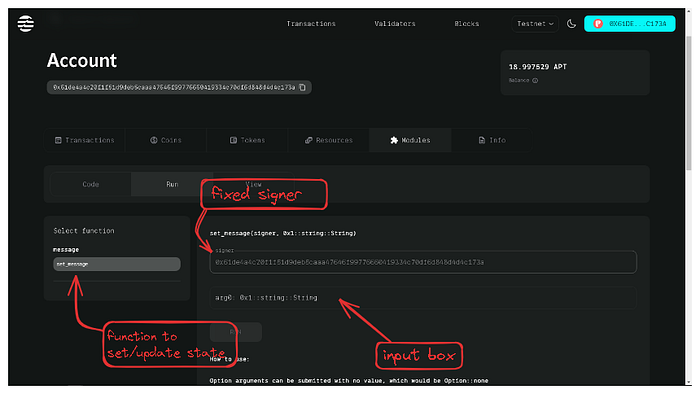This screenshot has width=700, height=394.
Task: Open the Blocks link in the header
Action: pyautogui.click(x=467, y=24)
